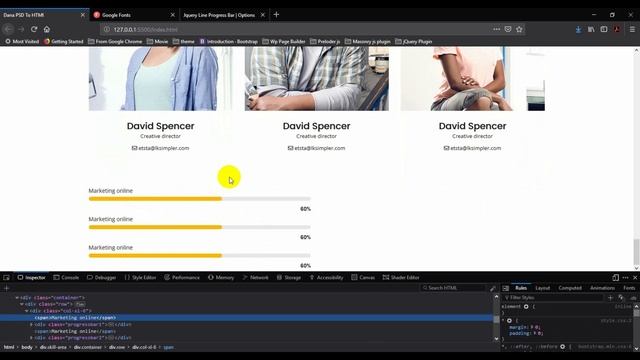The image size is (640, 360).
Task: Add a new CSS rule with plus icon
Action: 611,298
